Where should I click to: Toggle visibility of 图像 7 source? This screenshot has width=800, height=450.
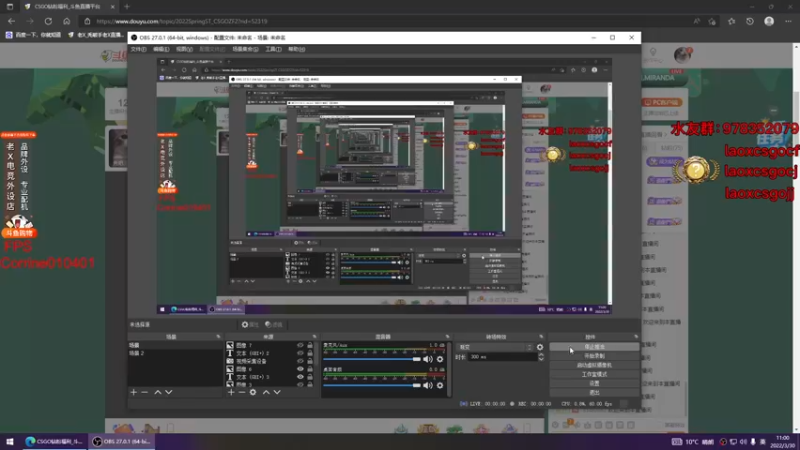click(x=300, y=345)
